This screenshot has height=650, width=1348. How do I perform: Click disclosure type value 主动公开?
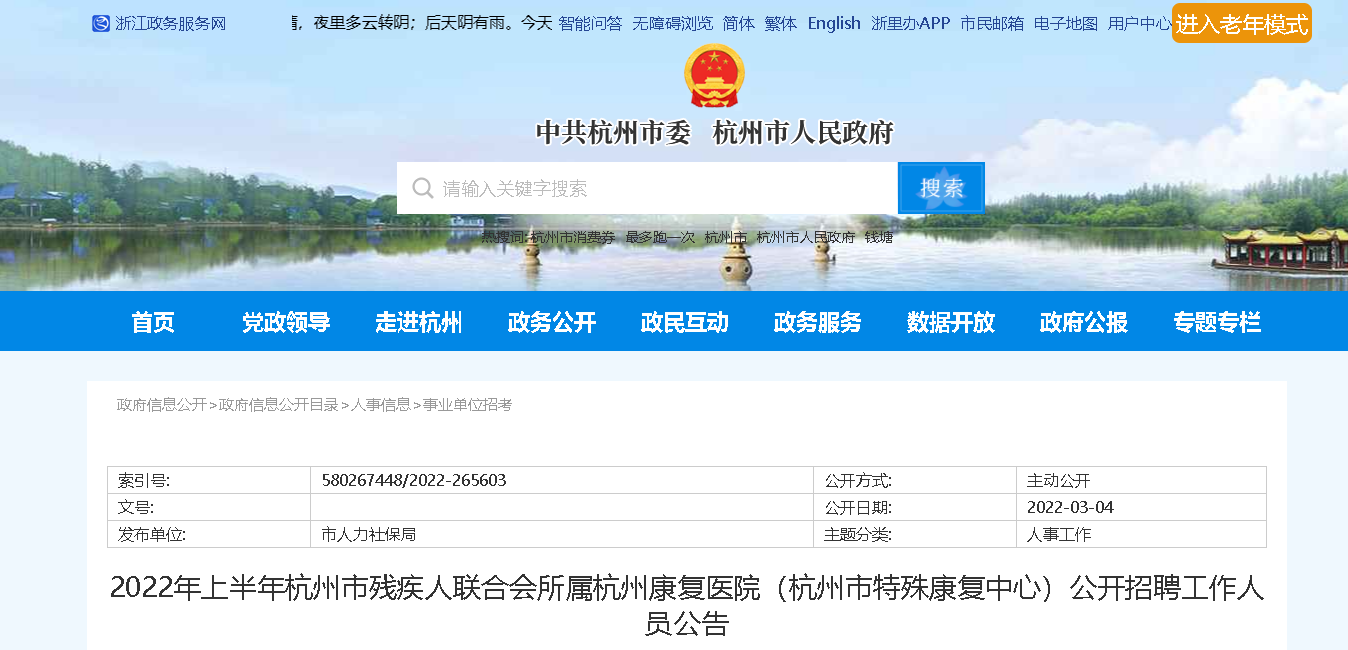point(1058,480)
